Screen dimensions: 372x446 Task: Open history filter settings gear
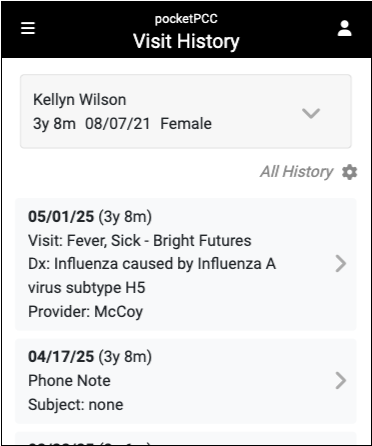(x=349, y=172)
